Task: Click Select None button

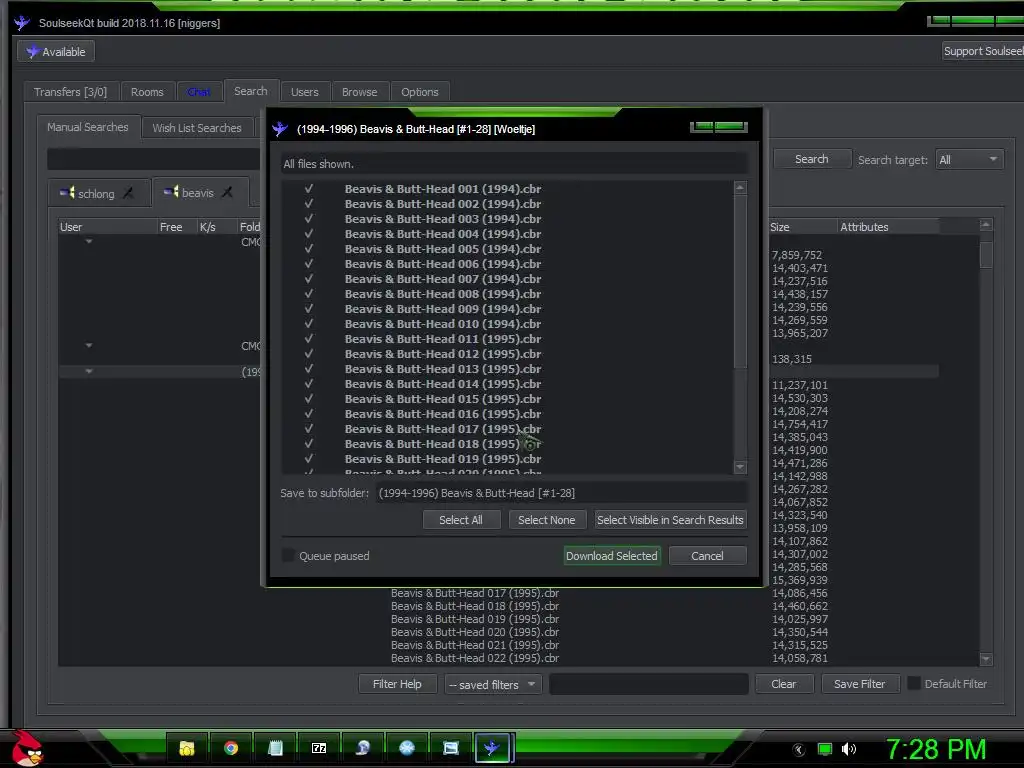Action: click(x=547, y=520)
